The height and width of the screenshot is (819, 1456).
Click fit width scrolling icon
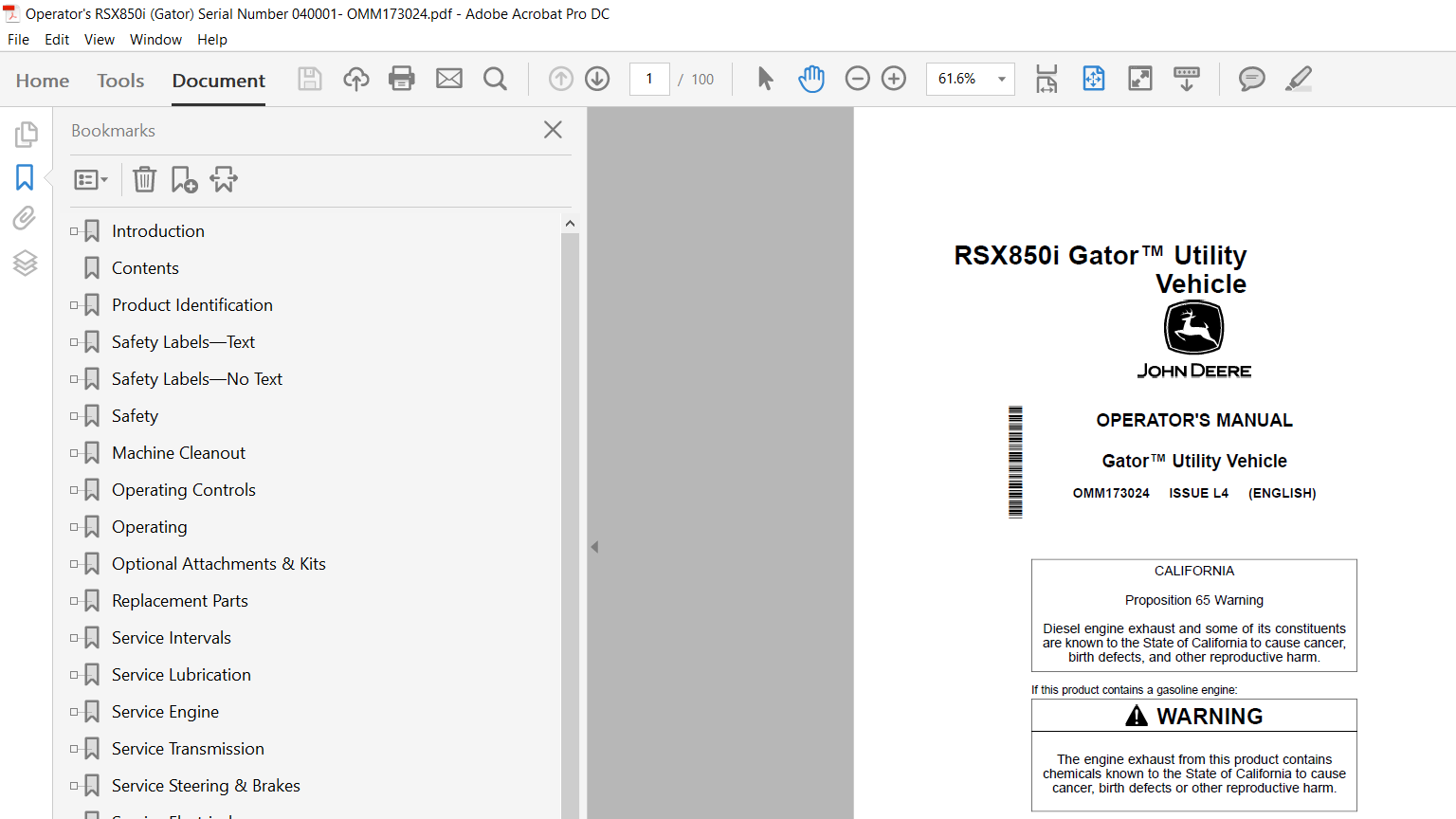[1046, 79]
